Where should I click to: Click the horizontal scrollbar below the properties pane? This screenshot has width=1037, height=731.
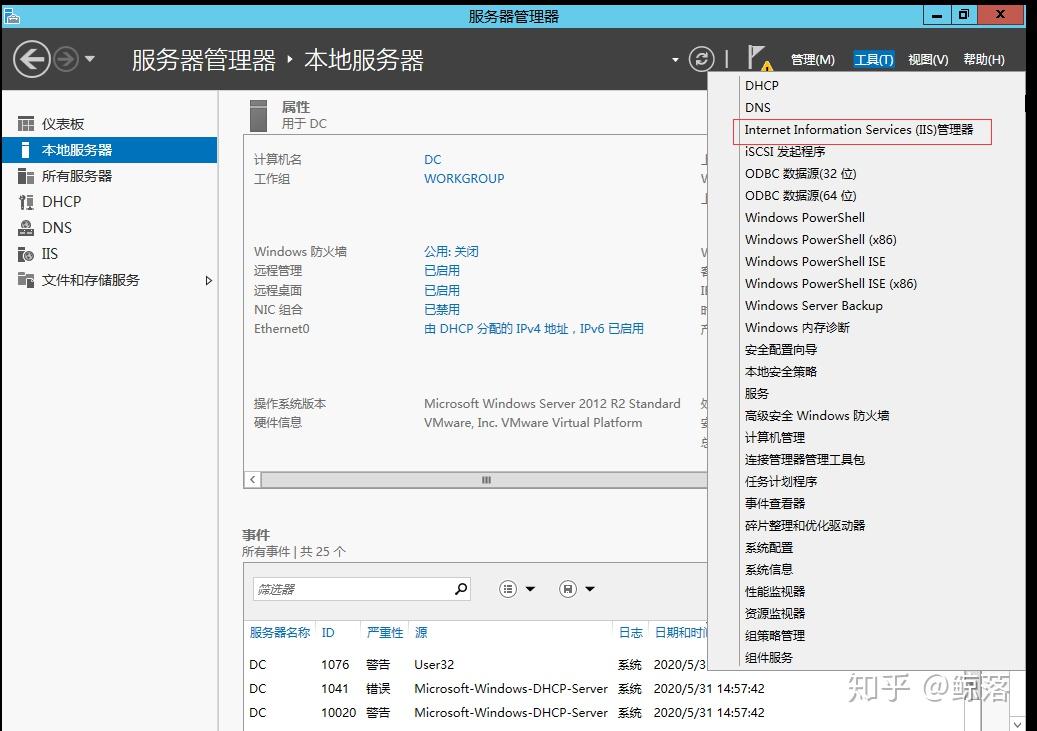click(x=485, y=480)
